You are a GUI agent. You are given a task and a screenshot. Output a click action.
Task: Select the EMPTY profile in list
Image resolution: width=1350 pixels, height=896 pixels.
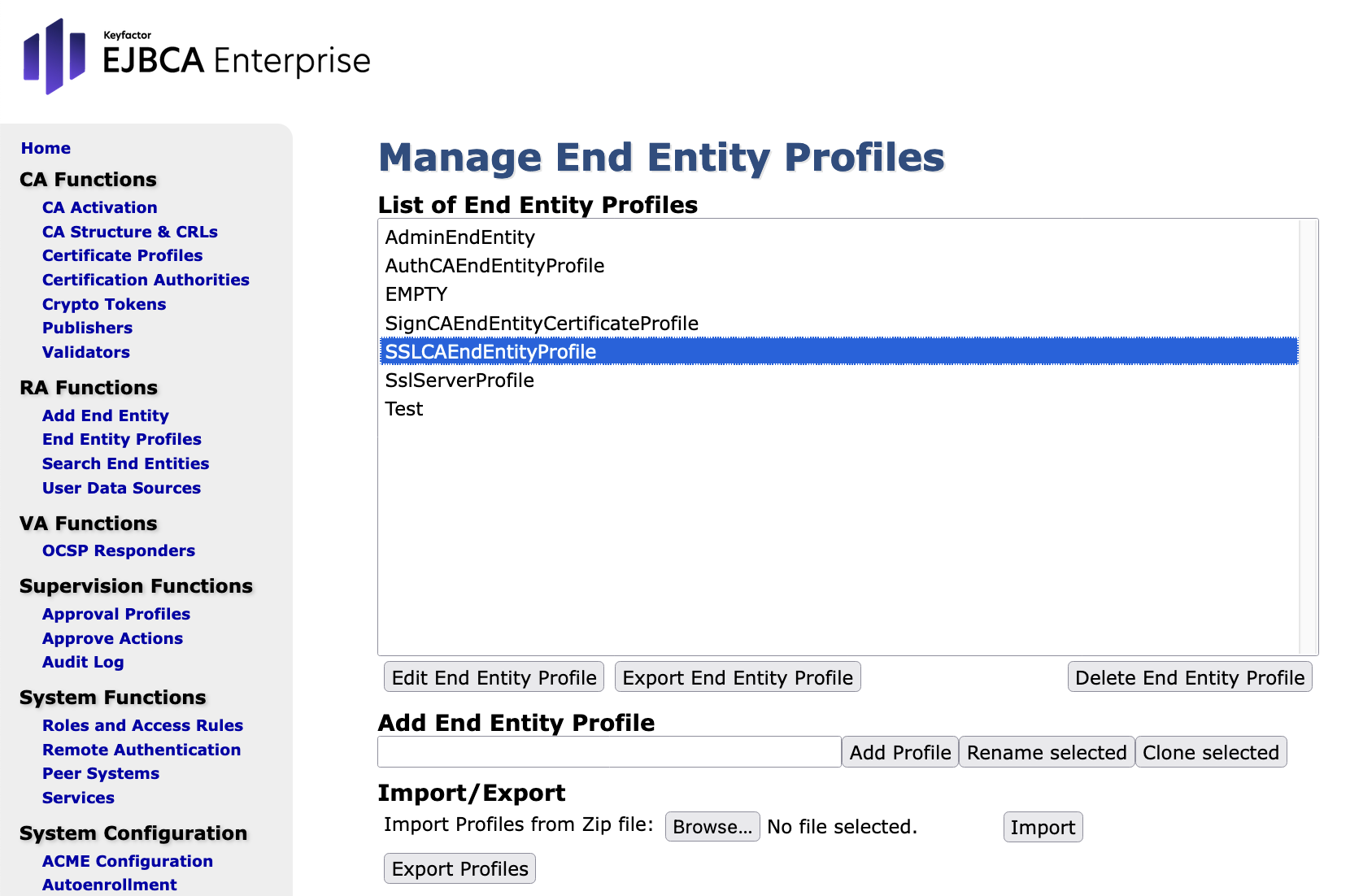(416, 294)
